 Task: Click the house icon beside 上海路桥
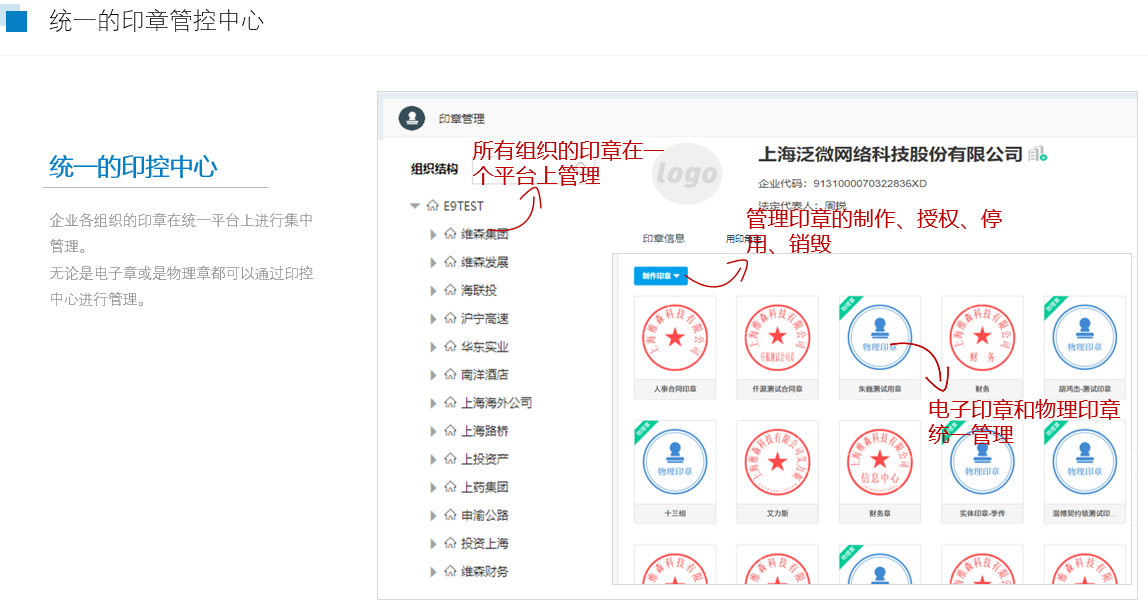tap(450, 431)
